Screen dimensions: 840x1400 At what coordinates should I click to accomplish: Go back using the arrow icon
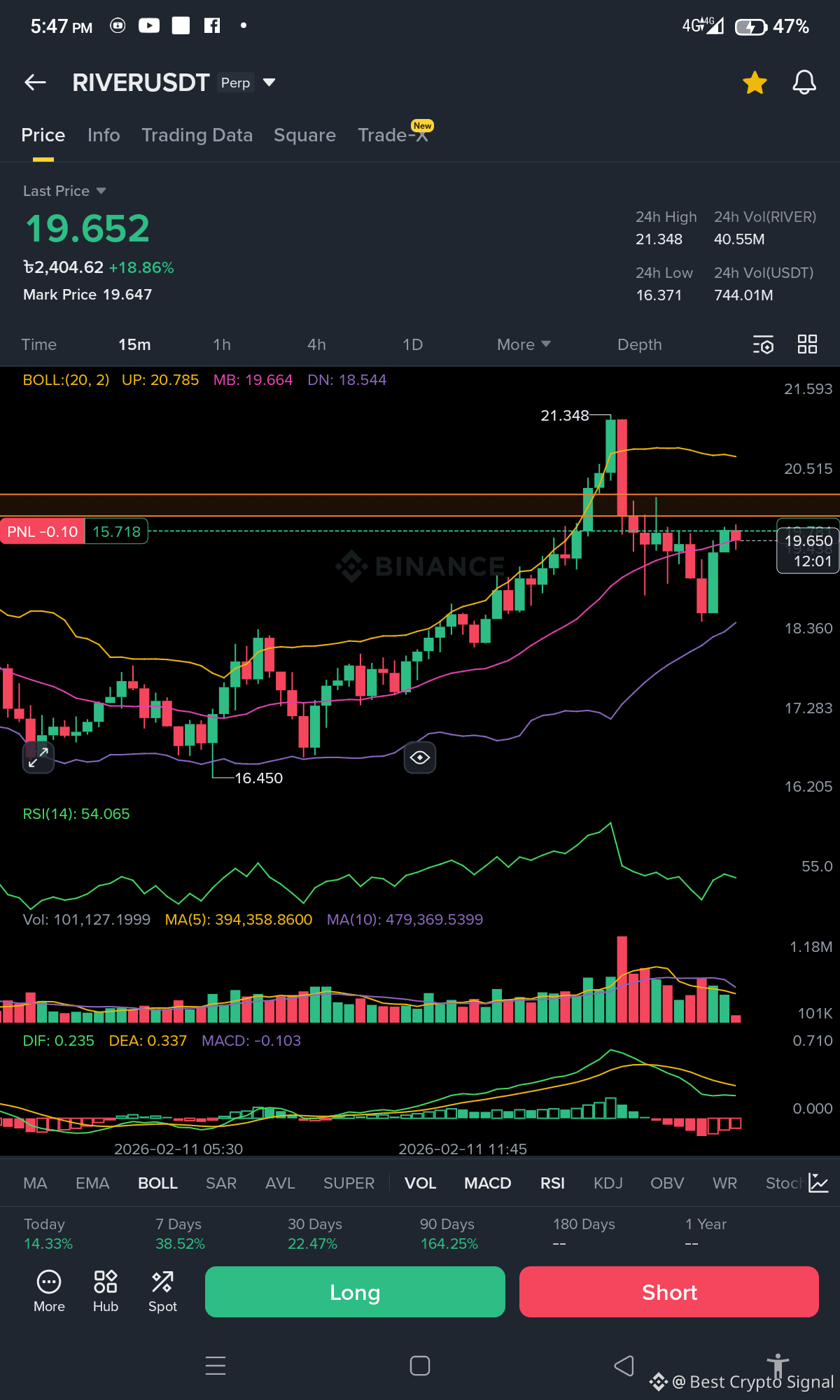click(x=35, y=83)
